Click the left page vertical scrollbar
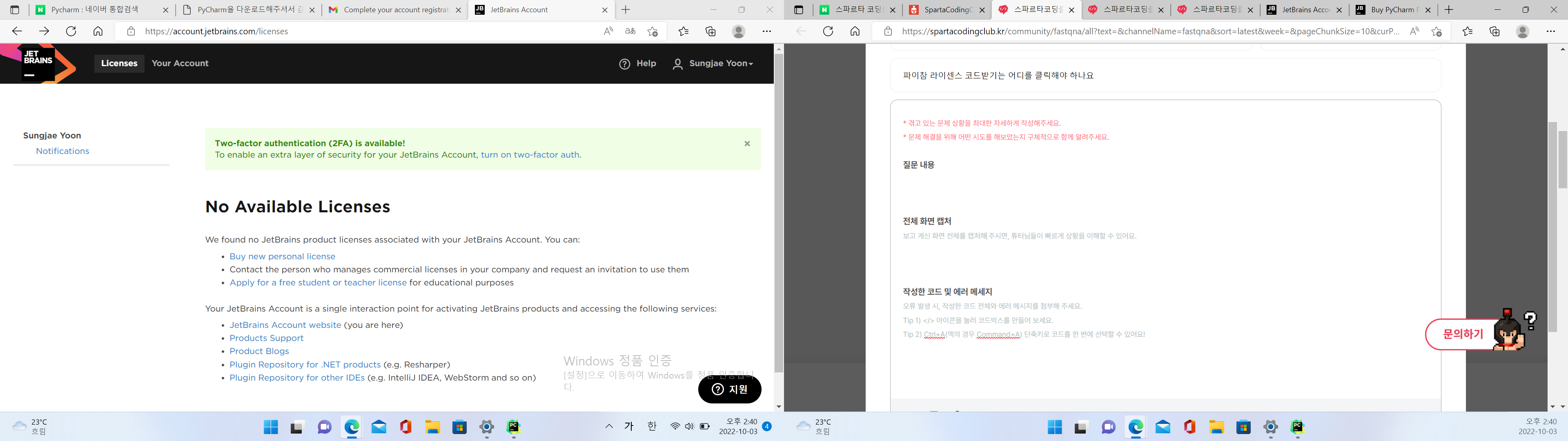Screen dimensions: 1568x441 point(779,213)
